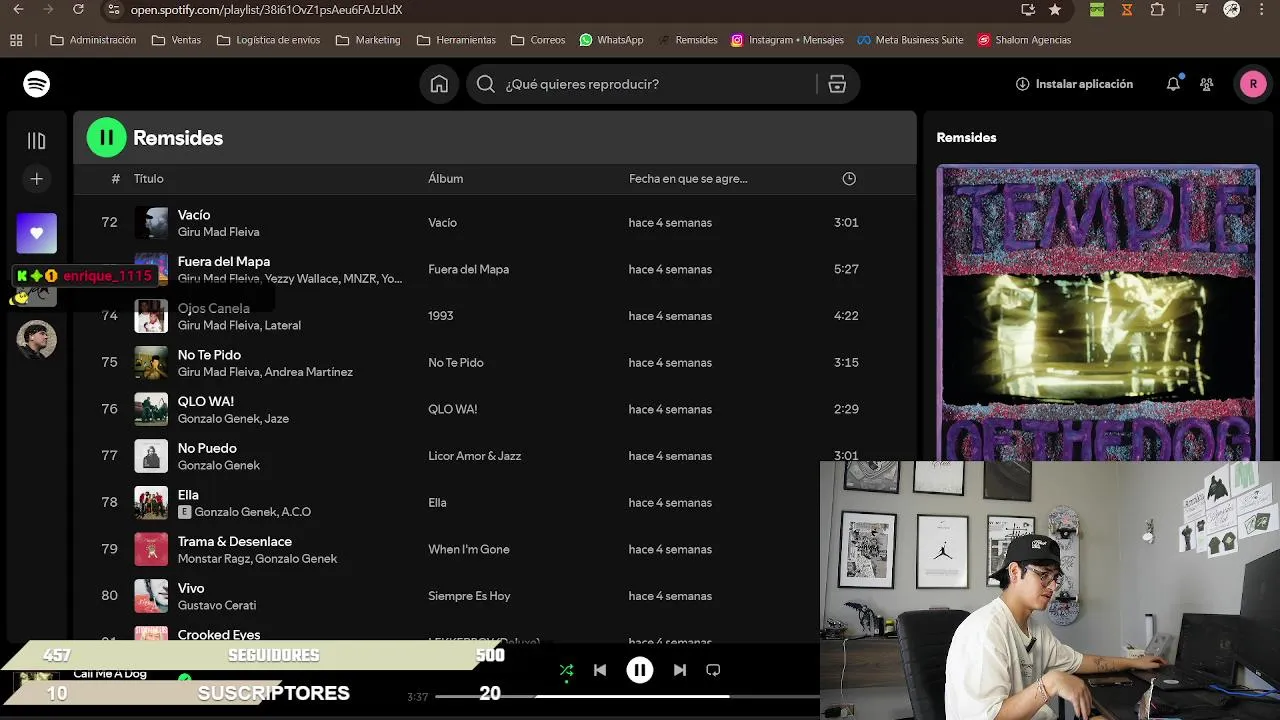Skip to next track
The image size is (1280, 720).
tap(680, 670)
